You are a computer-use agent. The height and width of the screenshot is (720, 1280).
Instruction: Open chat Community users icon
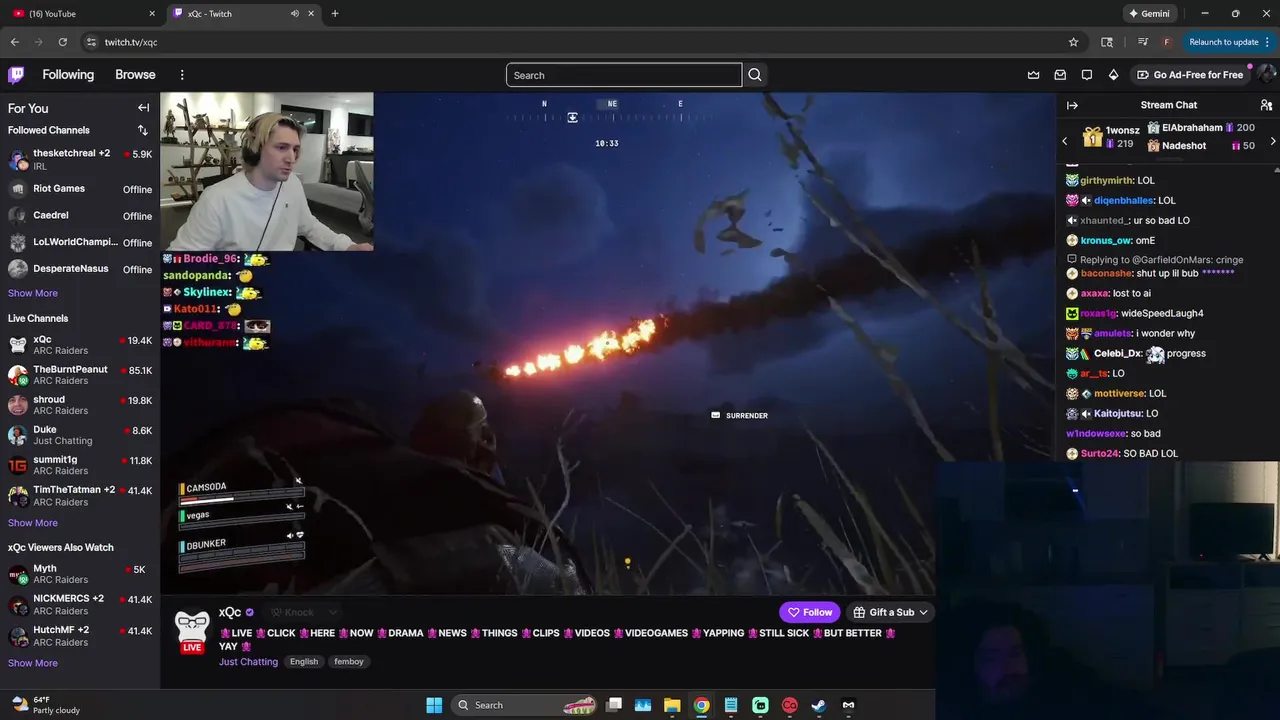(1266, 105)
